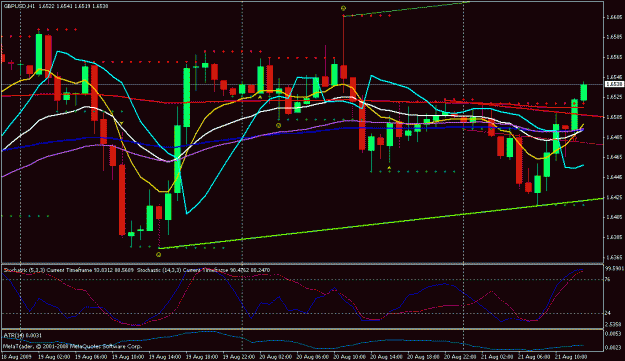Screen dimensions: 625x361
Task: Click the 18 Aug 2009 time label
Action: 16,356
